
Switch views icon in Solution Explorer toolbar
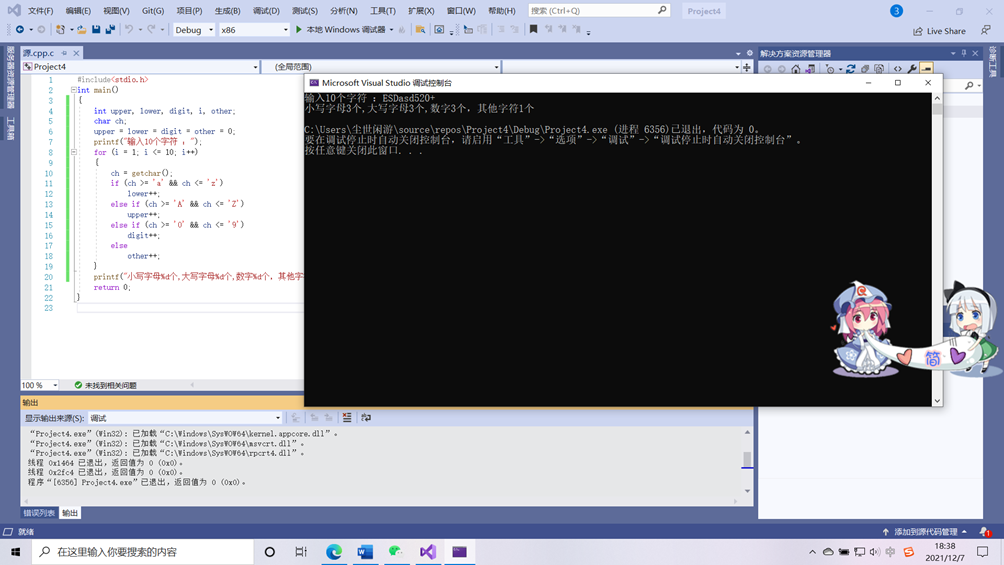[810, 69]
